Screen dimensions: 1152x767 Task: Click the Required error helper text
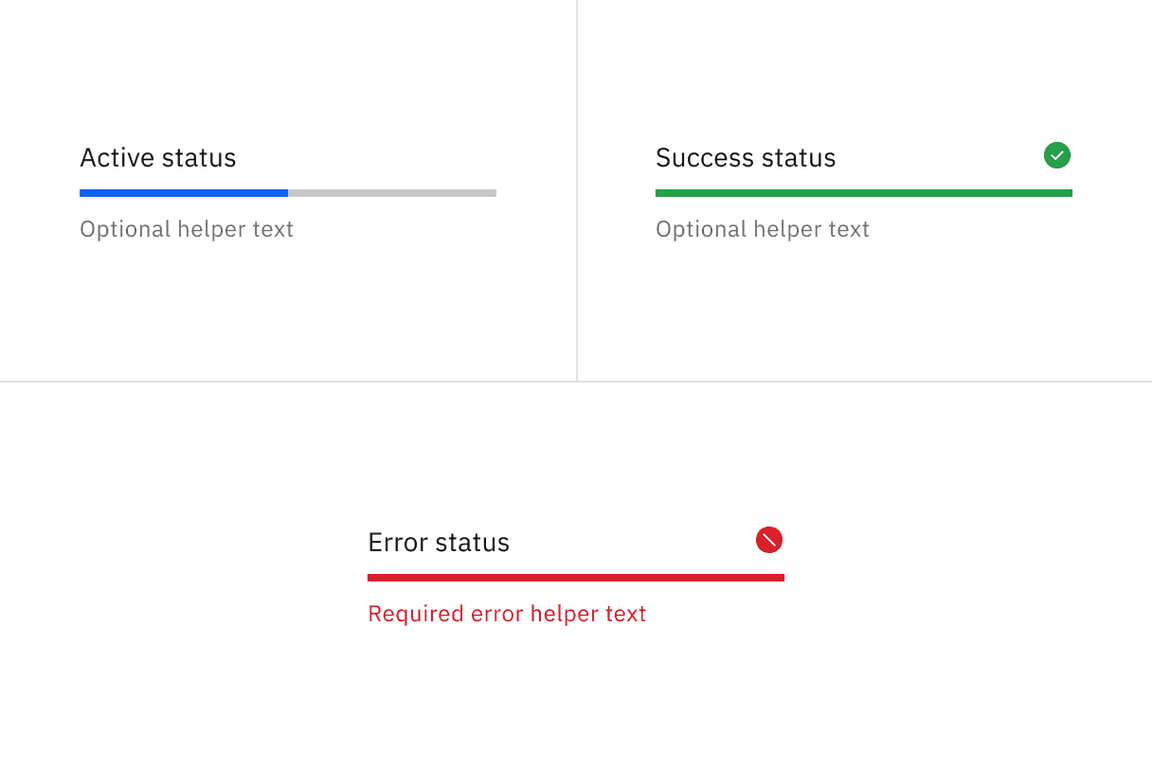coord(507,613)
